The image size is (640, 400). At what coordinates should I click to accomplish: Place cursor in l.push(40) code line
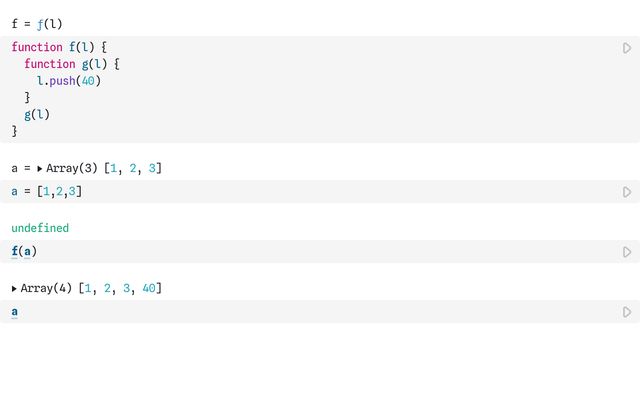tap(69, 81)
